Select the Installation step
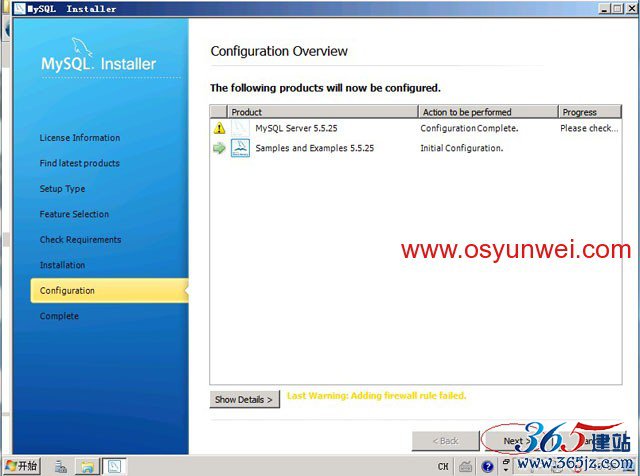Viewport: 640px width, 476px height. click(x=62, y=265)
